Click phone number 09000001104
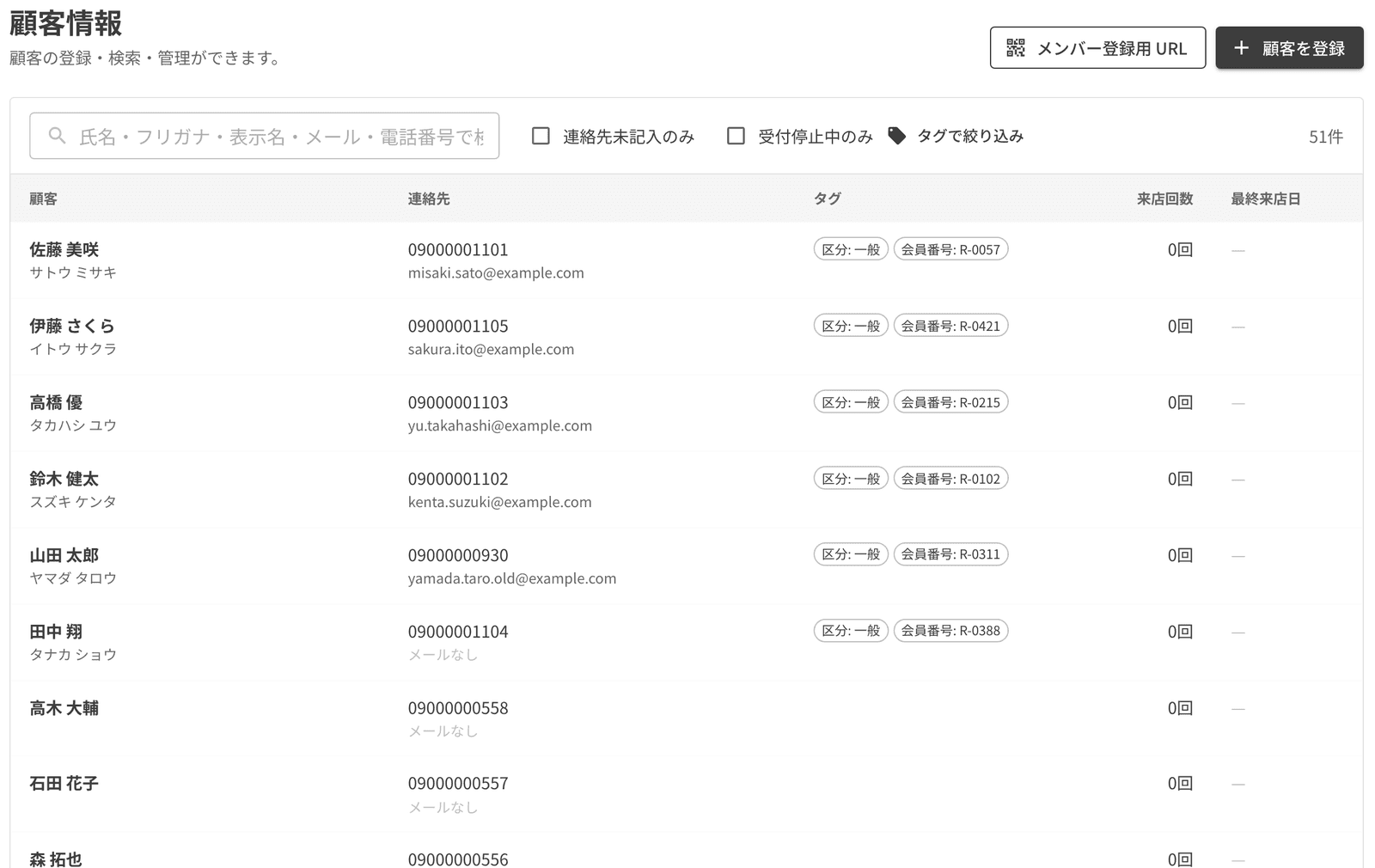 [x=458, y=632]
